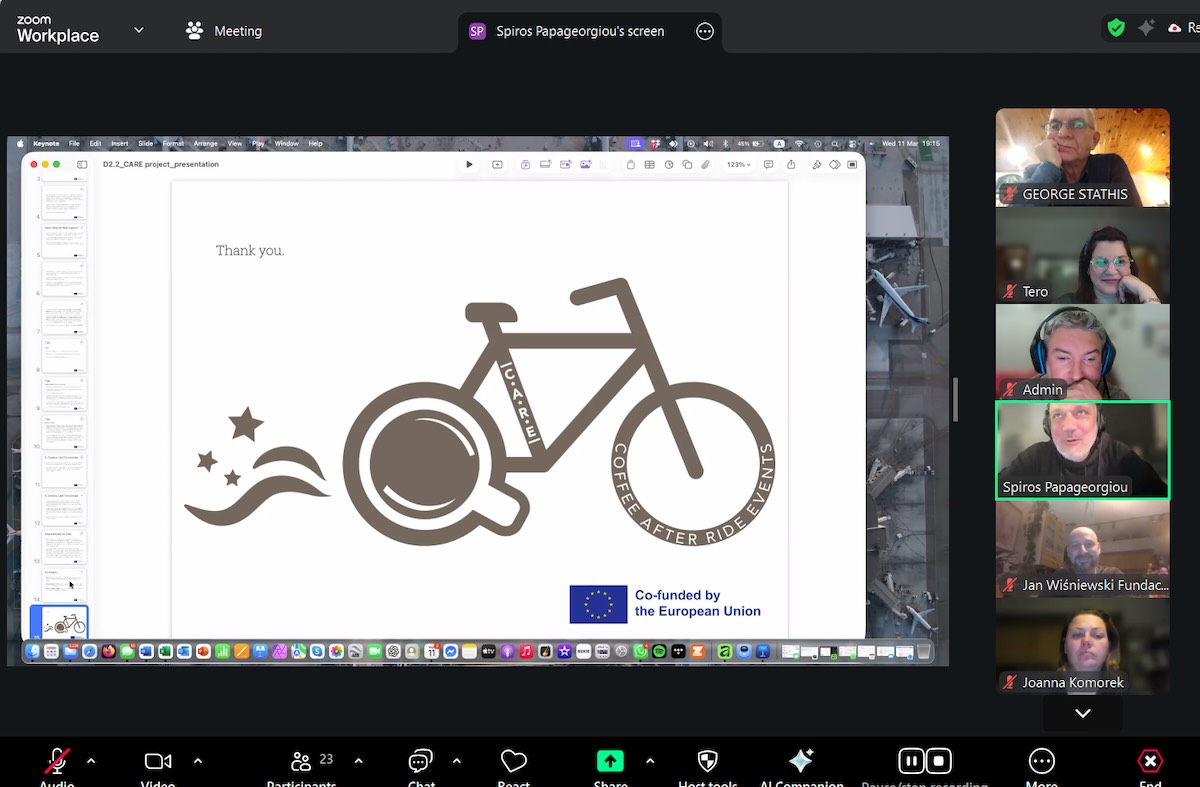
Task: Open the More options menu
Action: tap(1041, 762)
